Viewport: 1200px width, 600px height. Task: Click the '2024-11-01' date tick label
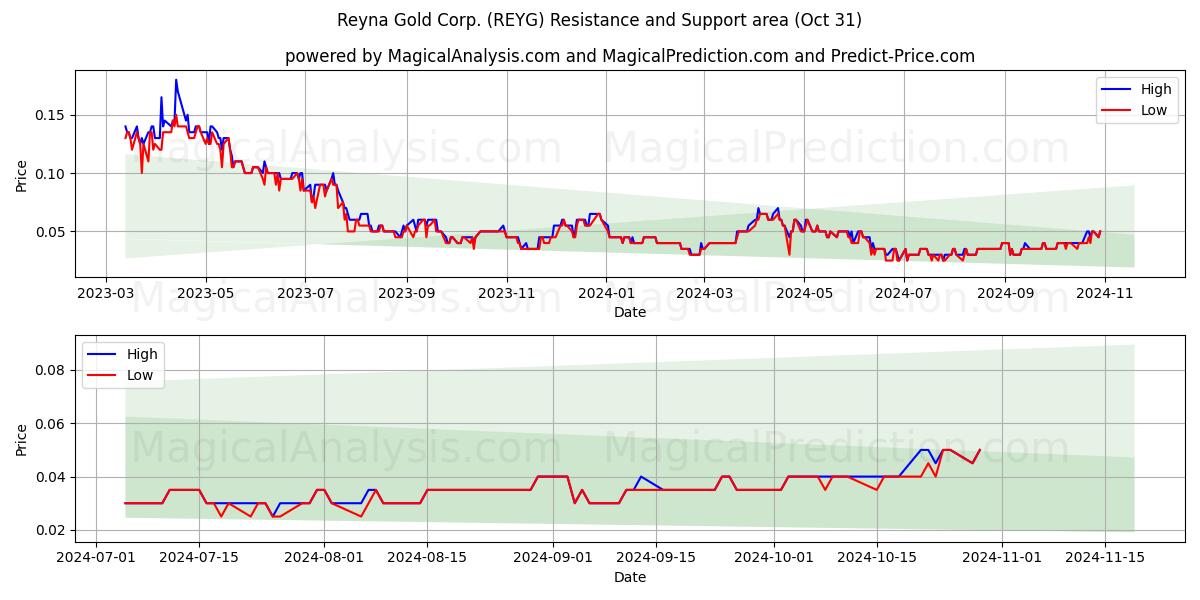[x=1002, y=558]
